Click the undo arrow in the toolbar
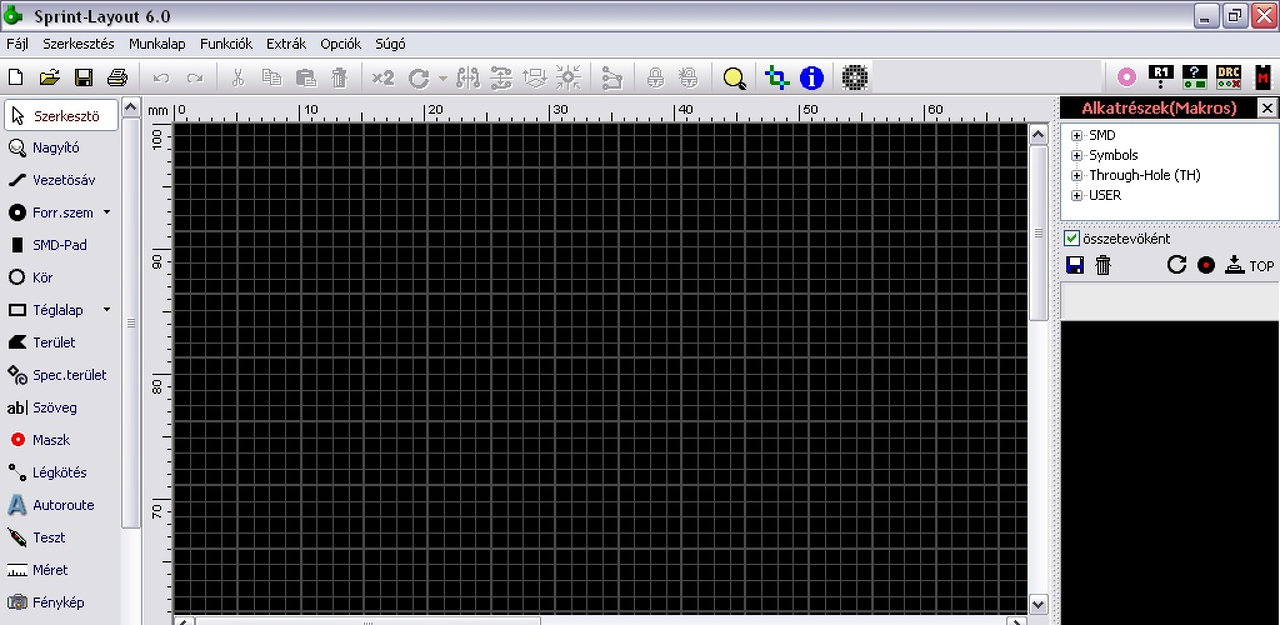This screenshot has height=625, width=1280. (161, 77)
